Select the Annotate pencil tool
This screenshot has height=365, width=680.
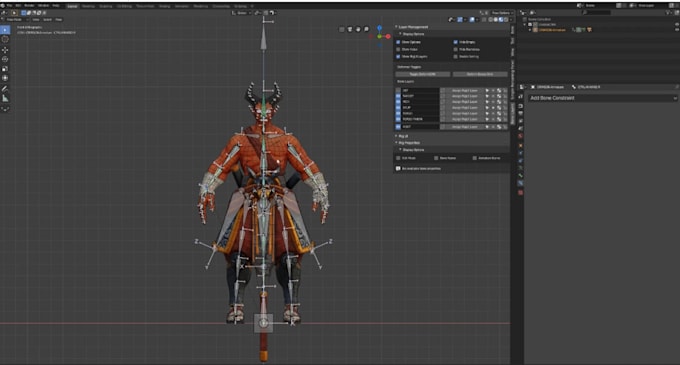pos(5,88)
